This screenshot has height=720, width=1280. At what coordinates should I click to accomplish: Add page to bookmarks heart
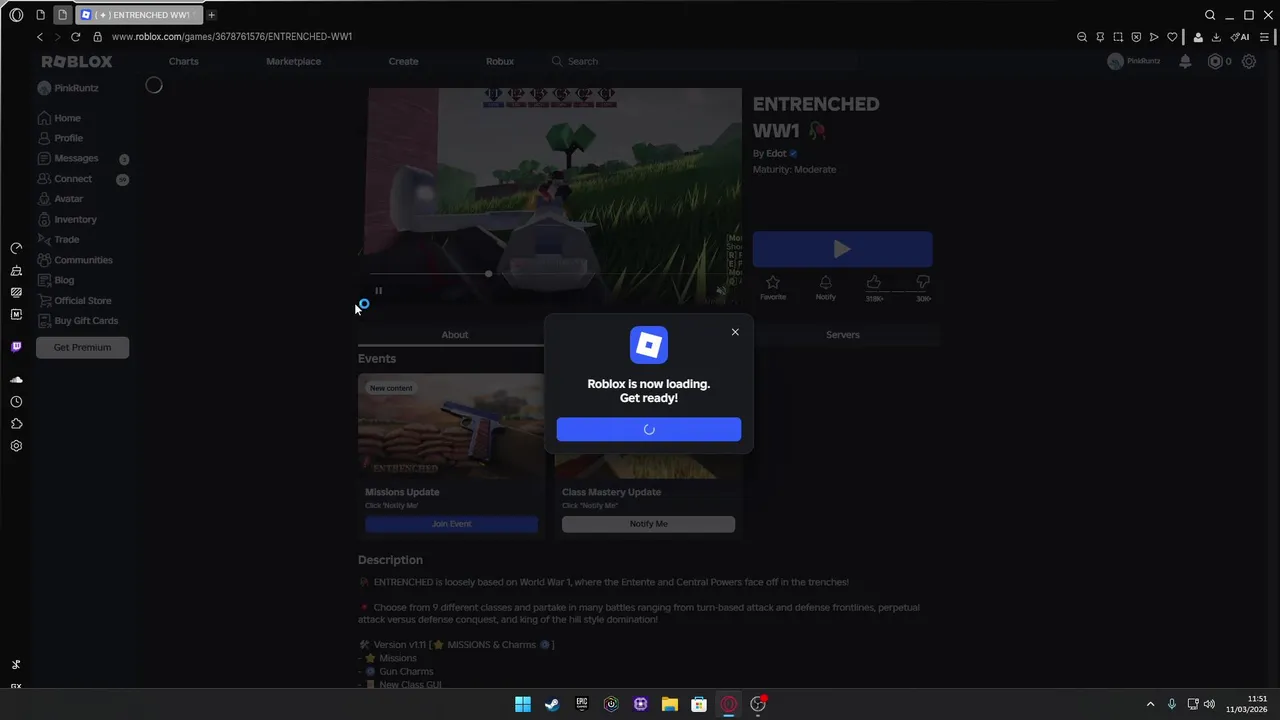[x=1172, y=37]
